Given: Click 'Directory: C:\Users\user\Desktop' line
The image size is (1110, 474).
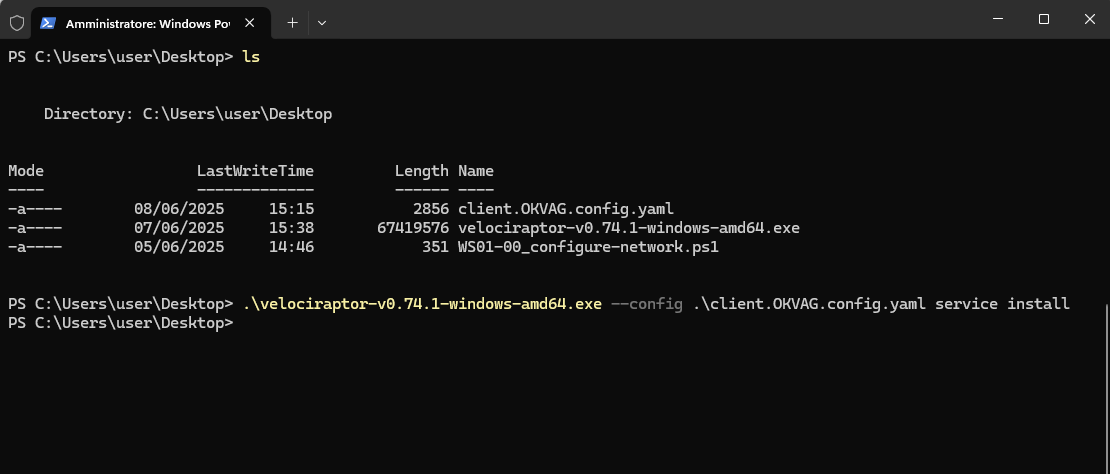Looking at the screenshot, I should coord(188,114).
